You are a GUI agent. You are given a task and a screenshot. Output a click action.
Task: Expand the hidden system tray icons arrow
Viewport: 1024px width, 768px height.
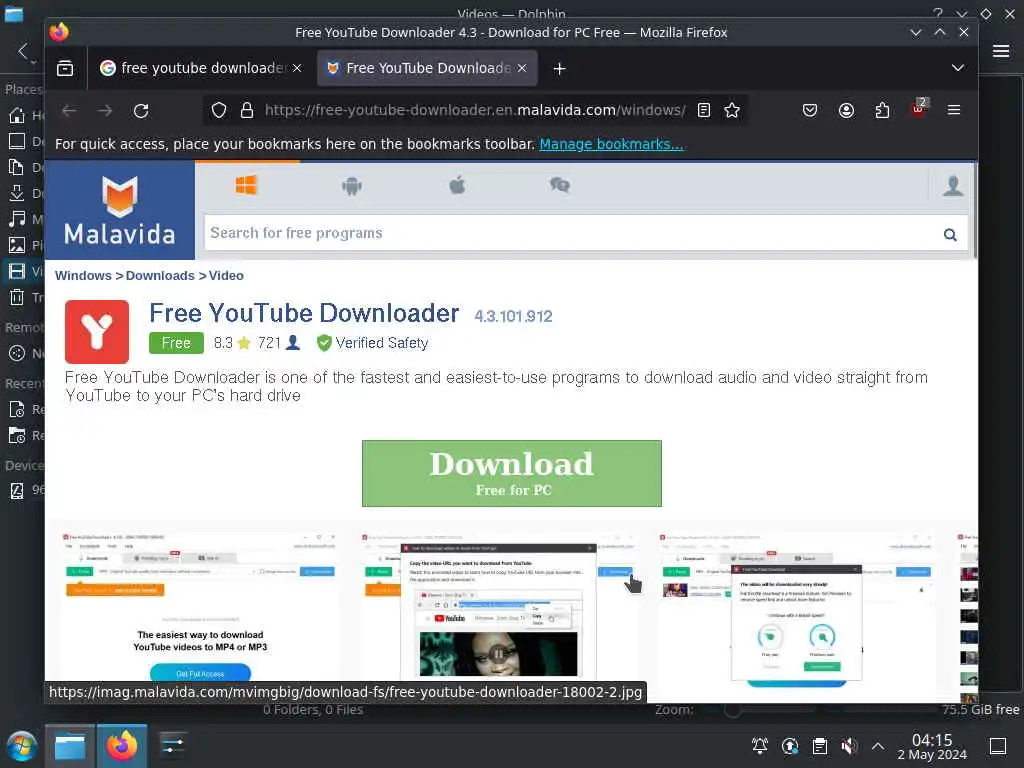point(878,746)
